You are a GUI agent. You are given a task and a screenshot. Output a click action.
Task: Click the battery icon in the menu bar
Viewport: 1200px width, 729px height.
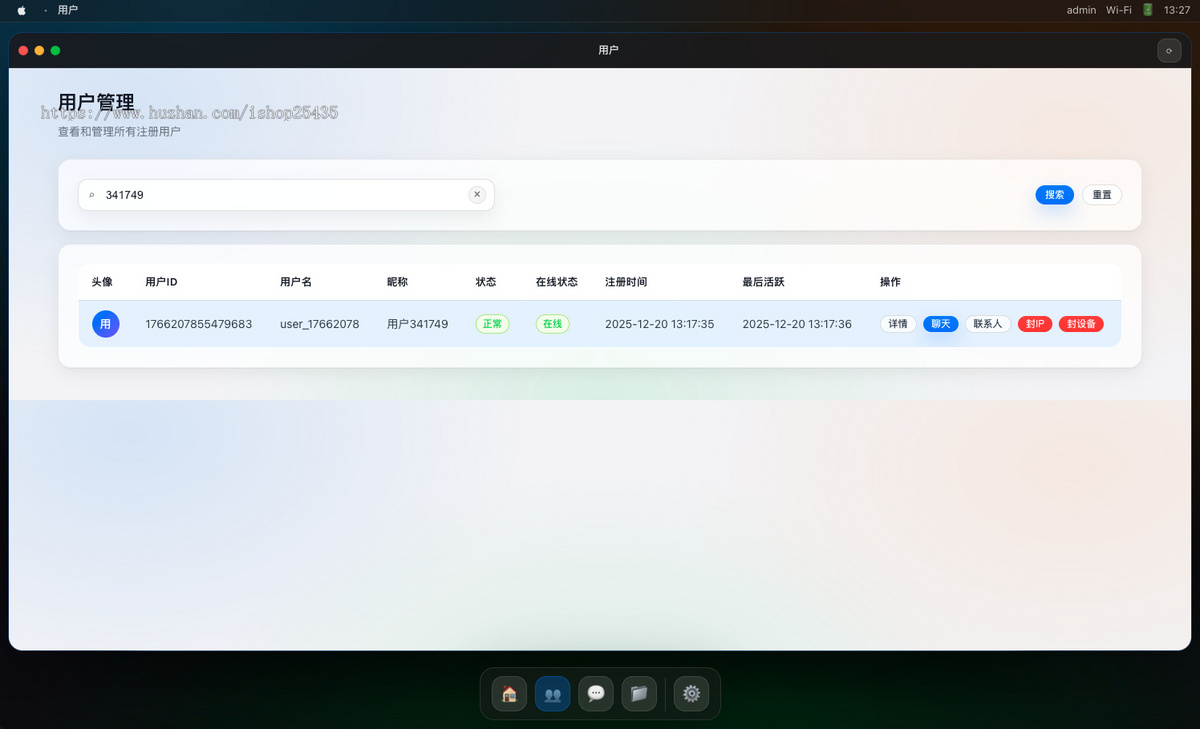[x=1147, y=10]
